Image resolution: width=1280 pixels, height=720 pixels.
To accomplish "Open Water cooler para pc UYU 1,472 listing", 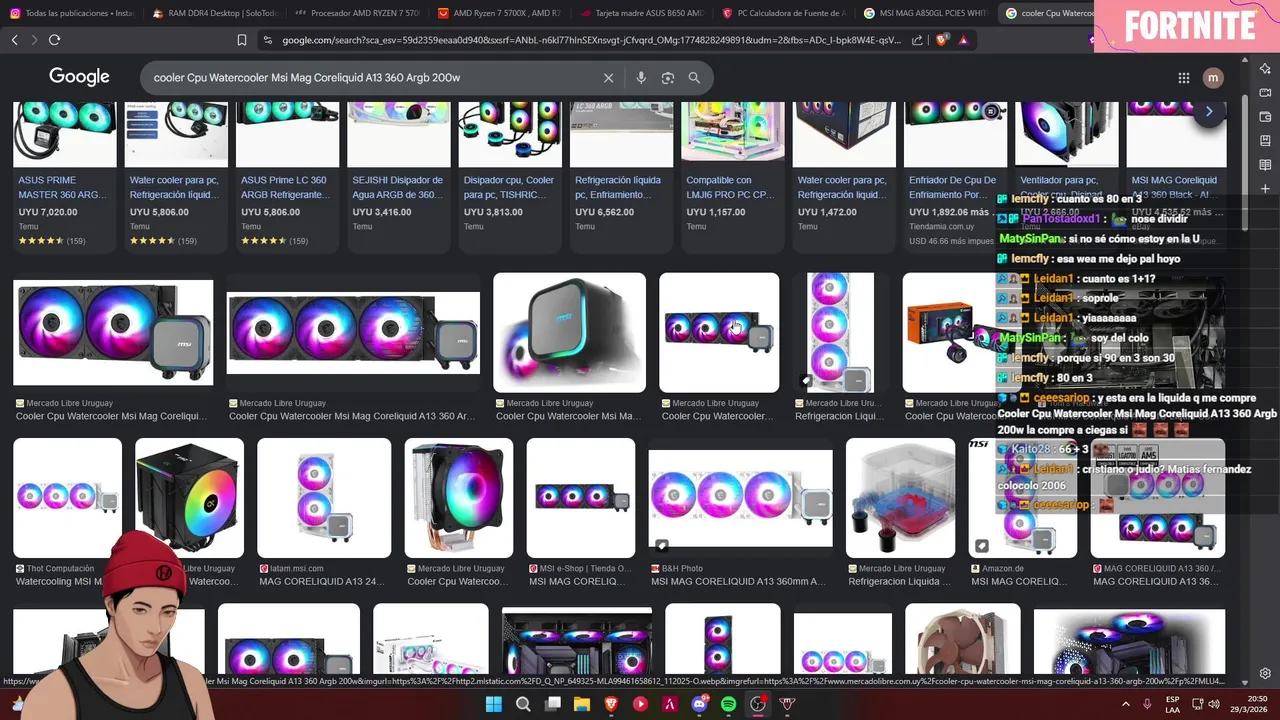I will pyautogui.click(x=844, y=175).
